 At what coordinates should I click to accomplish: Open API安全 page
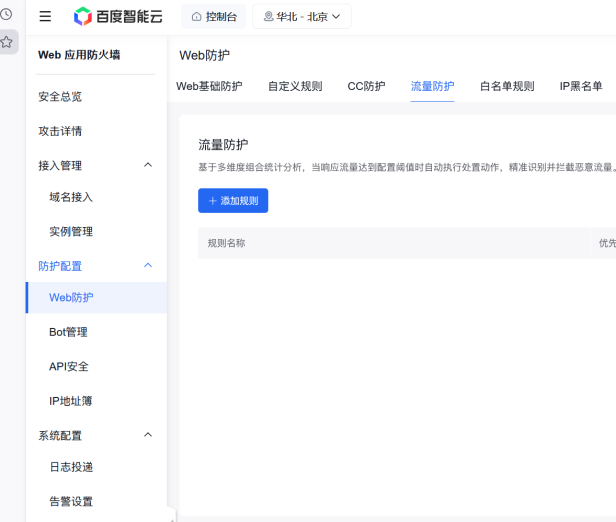[x=69, y=367]
